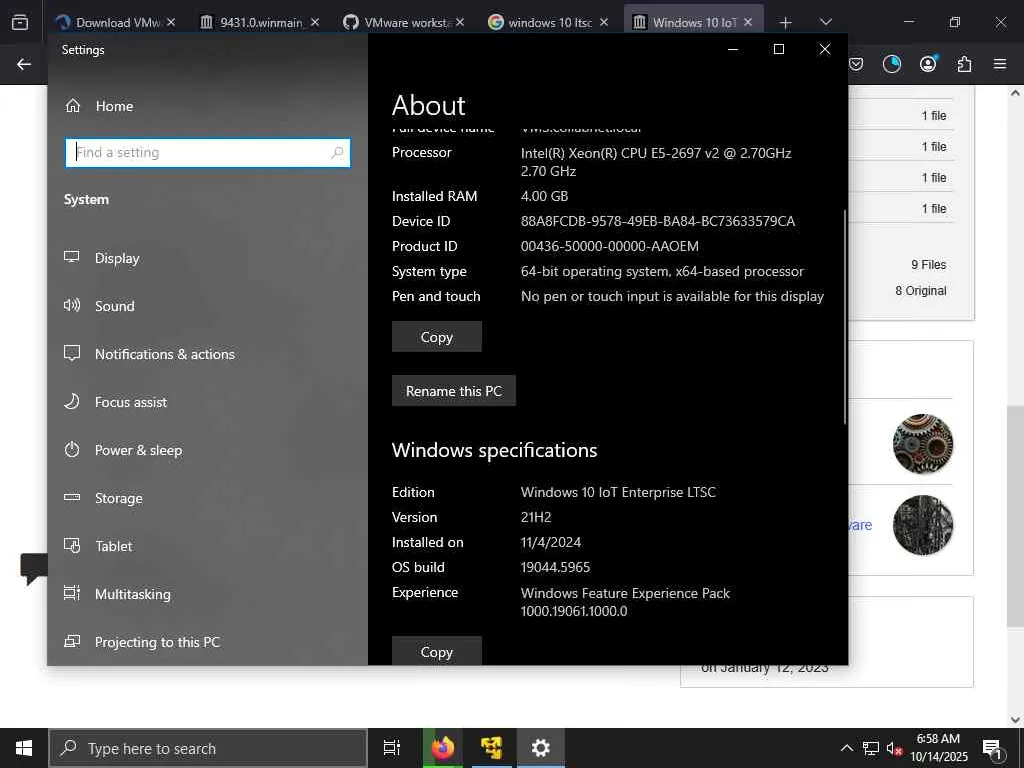Open Firefox View icon in tab bar
This screenshot has height=768, width=1024.
(x=20, y=22)
